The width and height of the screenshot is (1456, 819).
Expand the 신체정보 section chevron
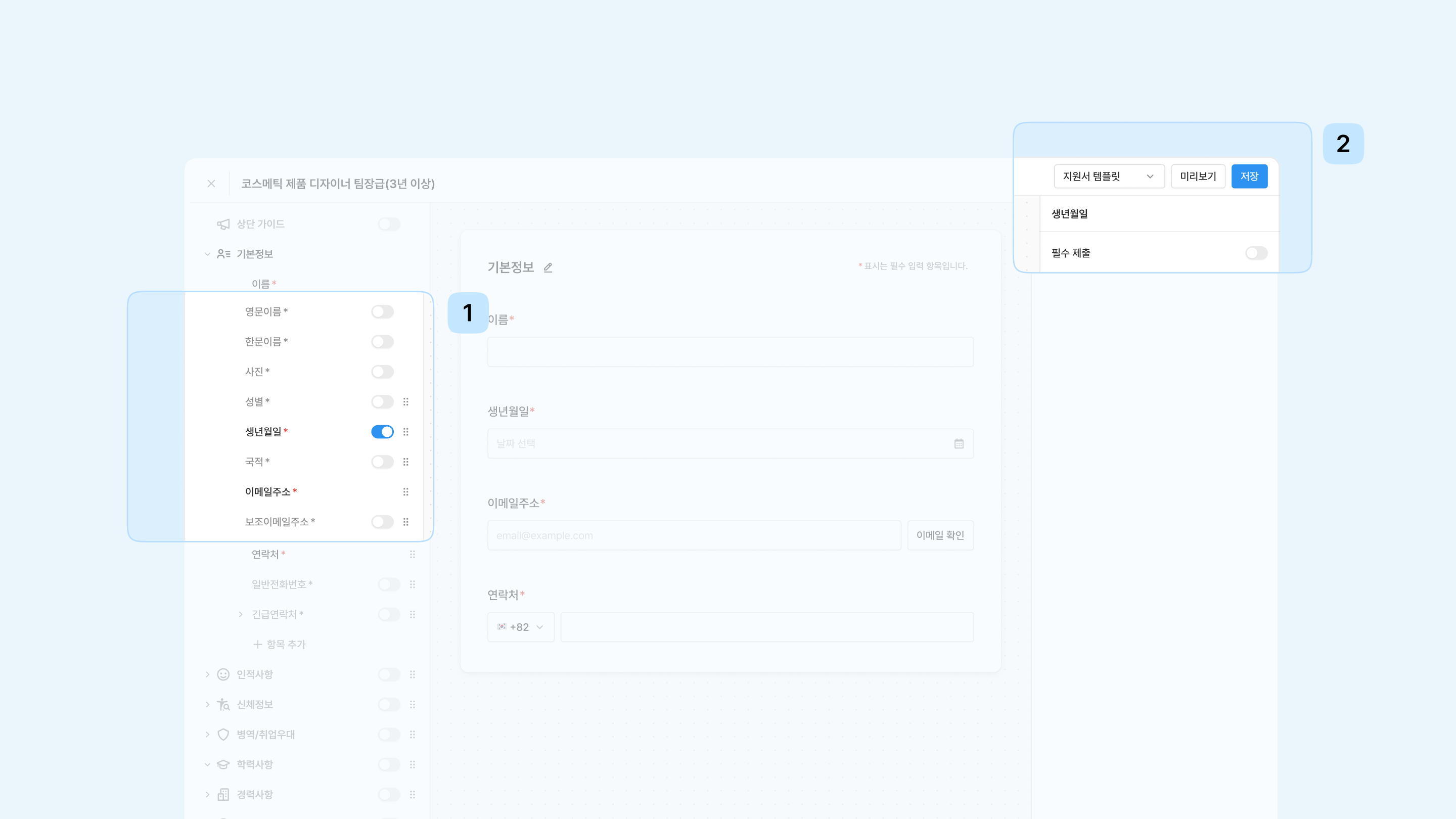(207, 704)
